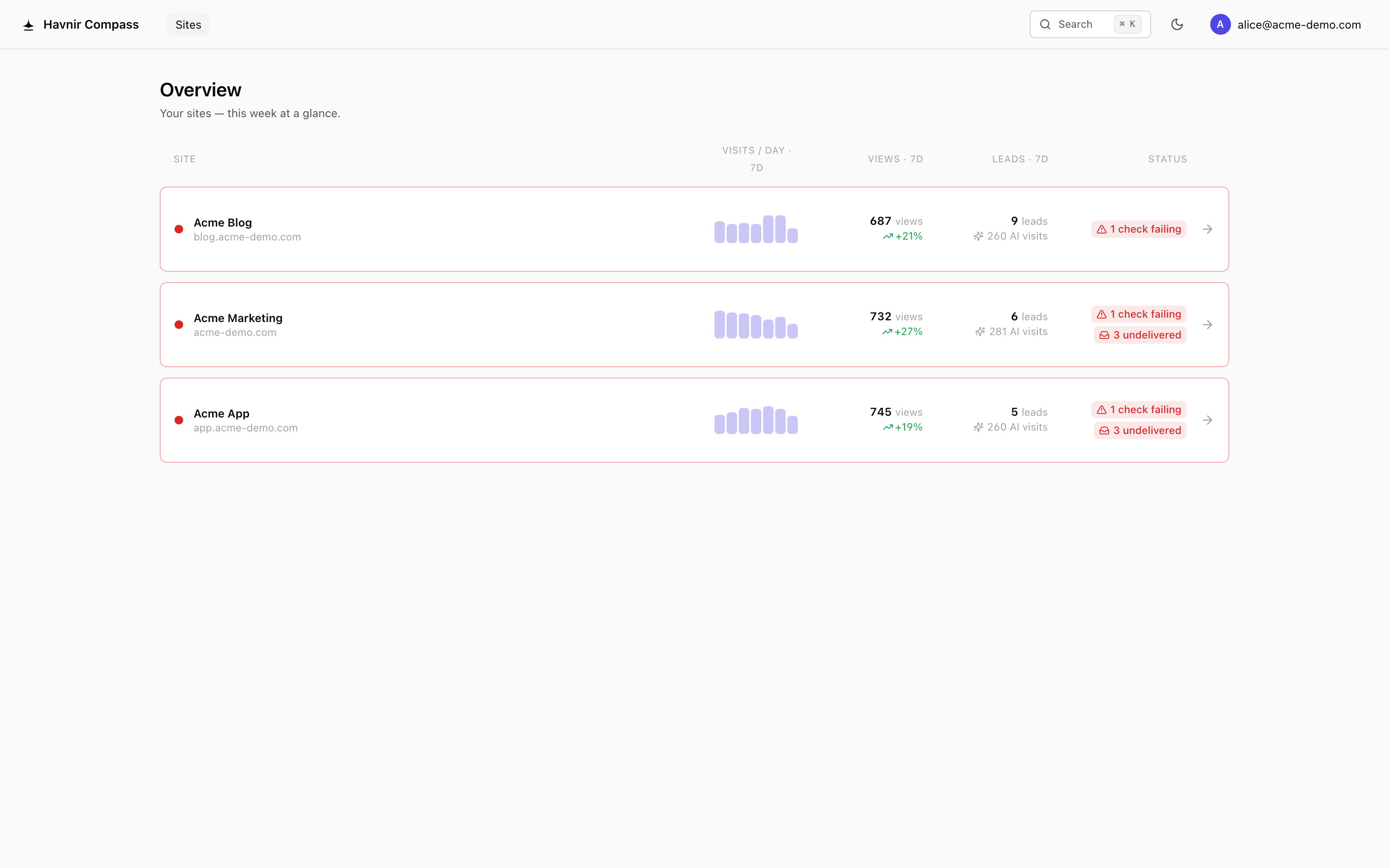The height and width of the screenshot is (868, 1389).
Task: Click Acme Blog's 1 check failing badge
Action: click(x=1139, y=229)
